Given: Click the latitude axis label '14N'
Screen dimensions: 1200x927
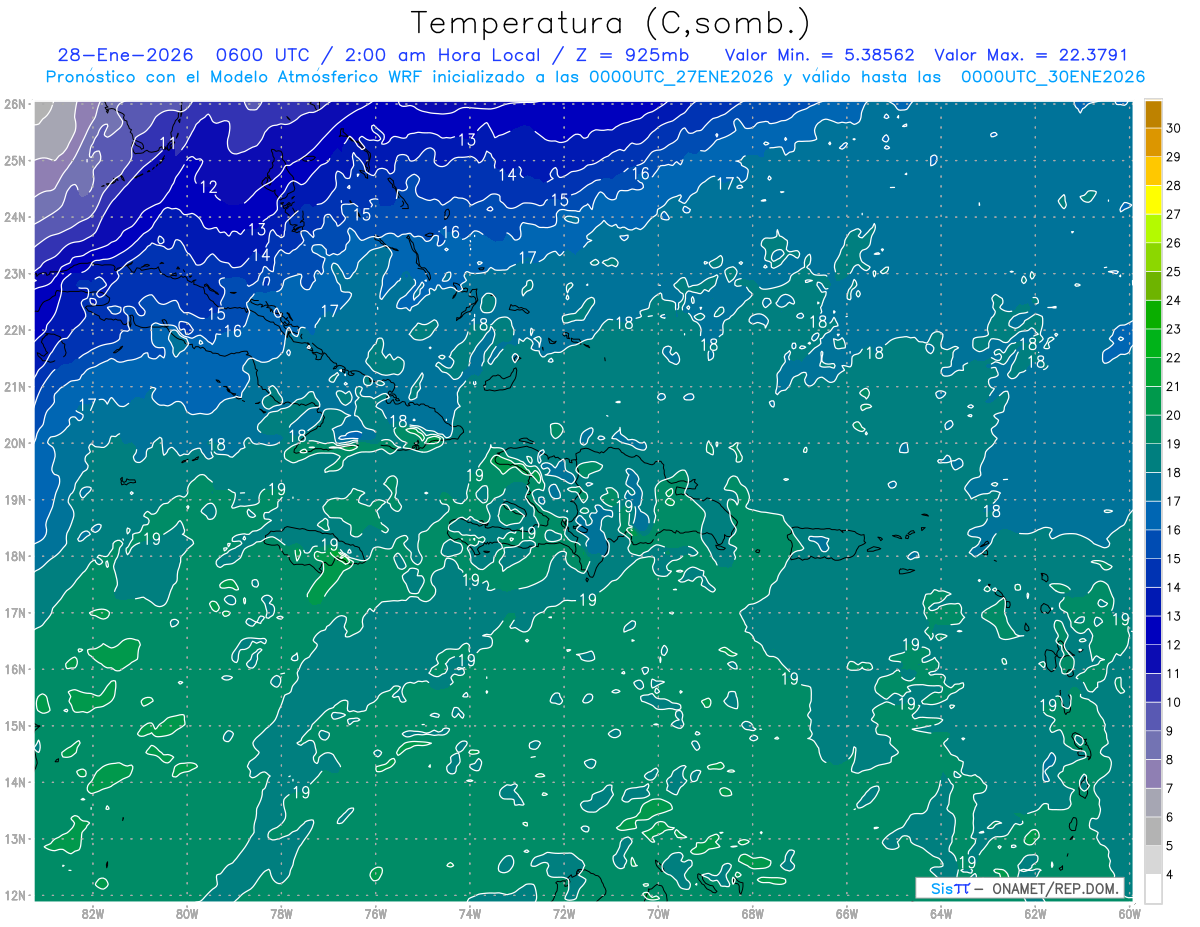Looking at the screenshot, I should point(15,782).
